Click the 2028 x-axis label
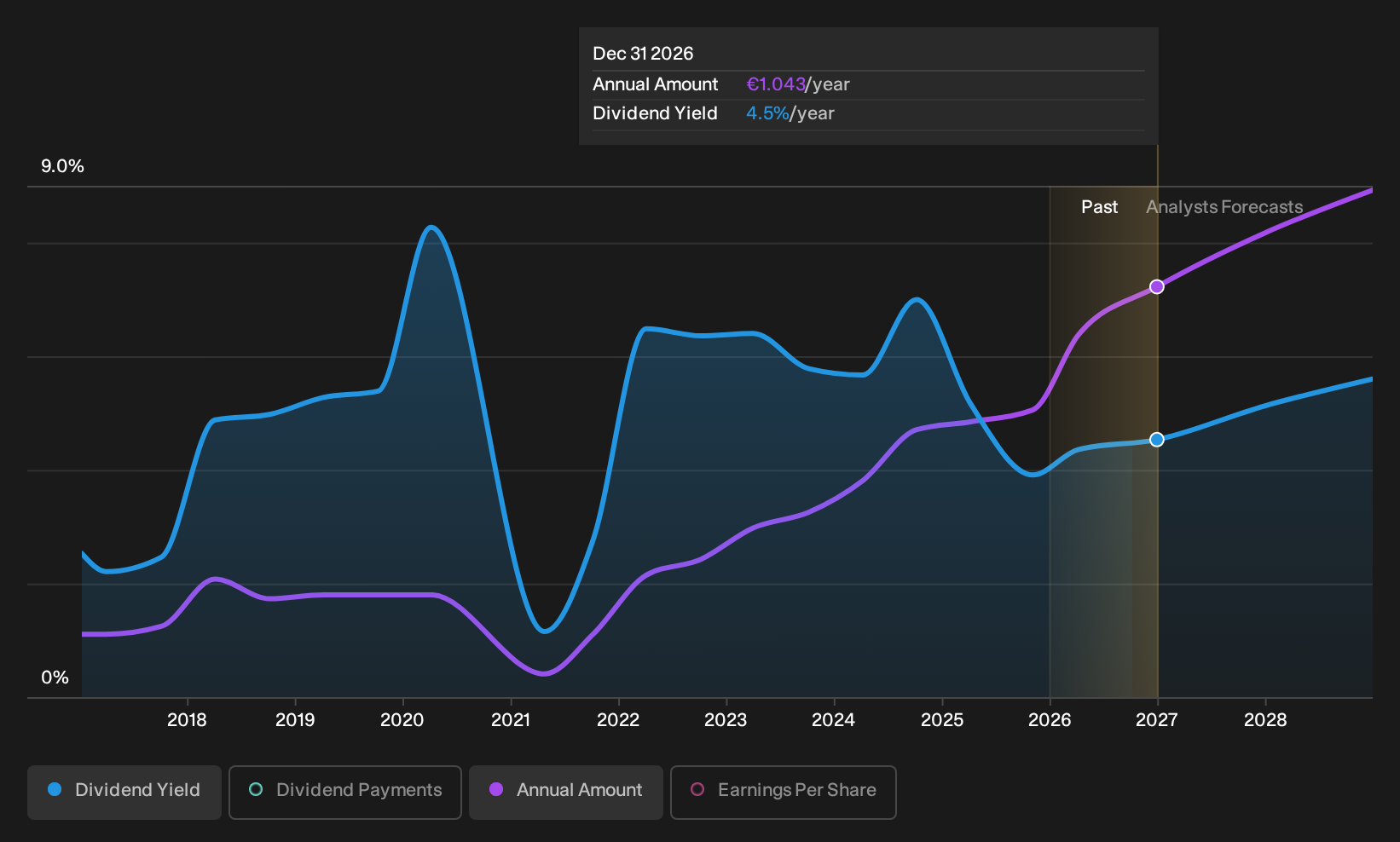 (1265, 720)
